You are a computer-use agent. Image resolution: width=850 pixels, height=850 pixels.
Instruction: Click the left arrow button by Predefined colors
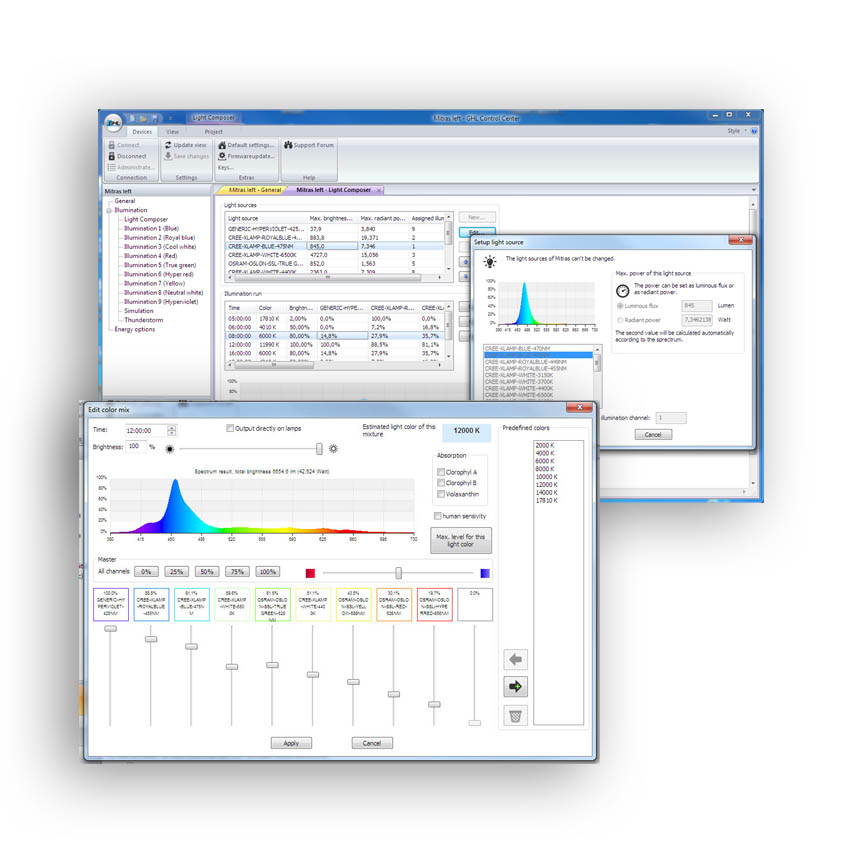[515, 659]
